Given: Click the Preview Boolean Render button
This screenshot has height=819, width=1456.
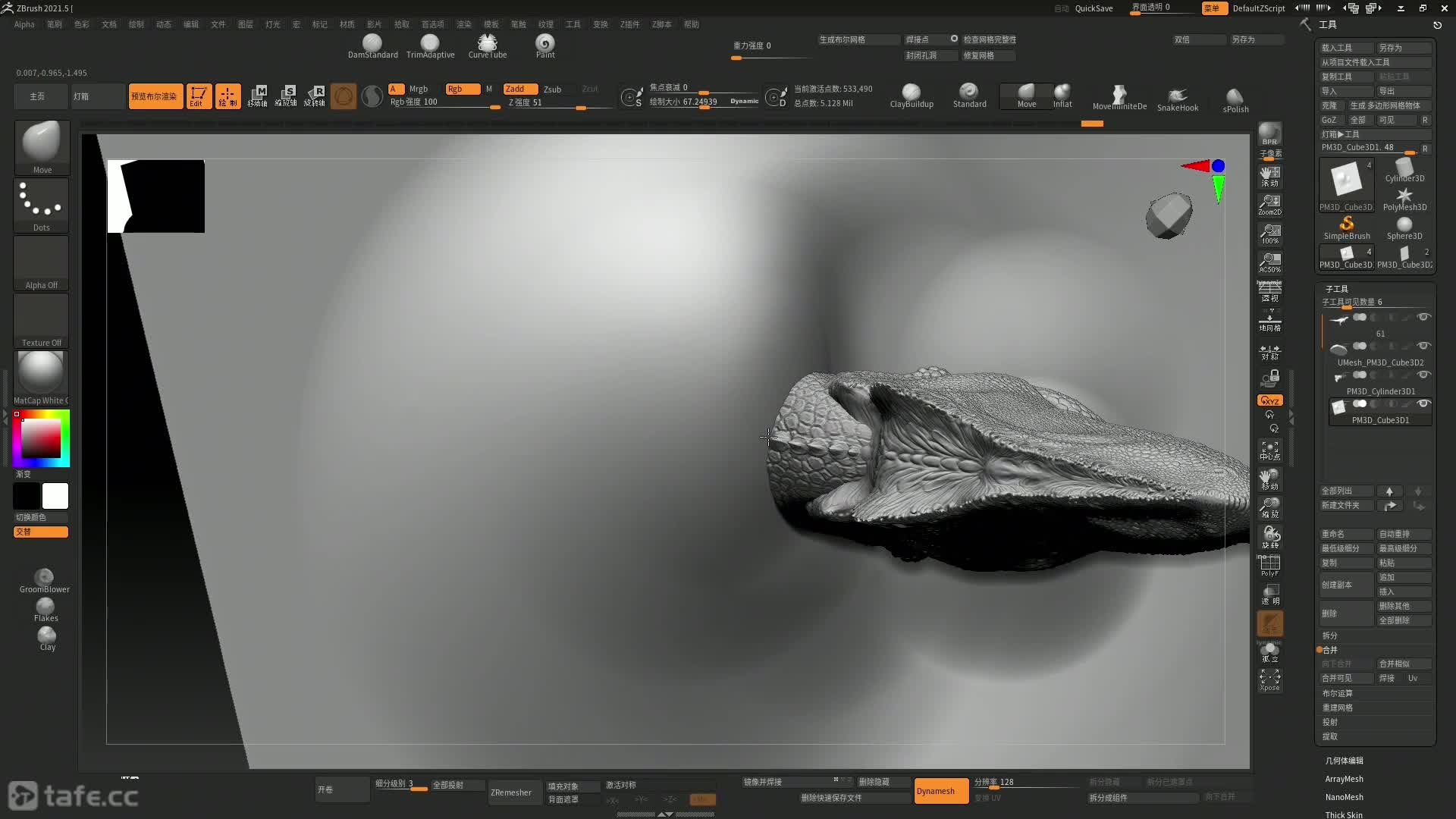Looking at the screenshot, I should coord(155,96).
